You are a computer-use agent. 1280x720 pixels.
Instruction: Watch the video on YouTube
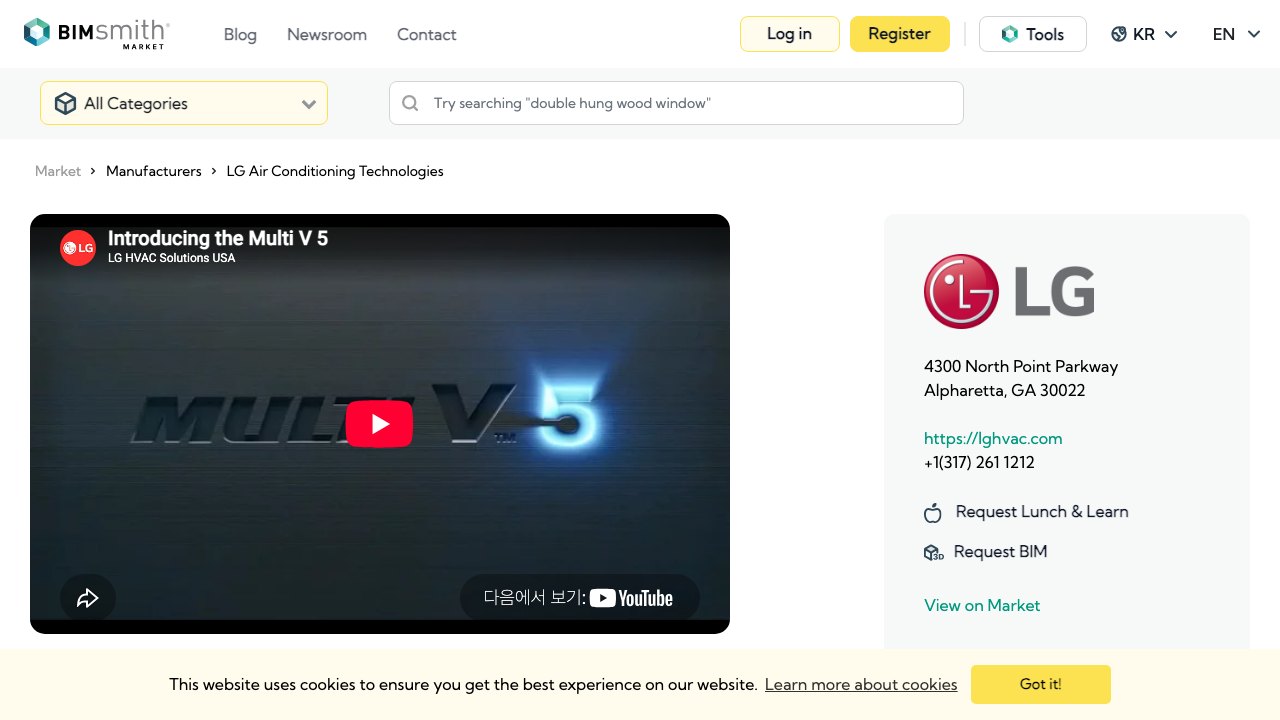(x=580, y=598)
